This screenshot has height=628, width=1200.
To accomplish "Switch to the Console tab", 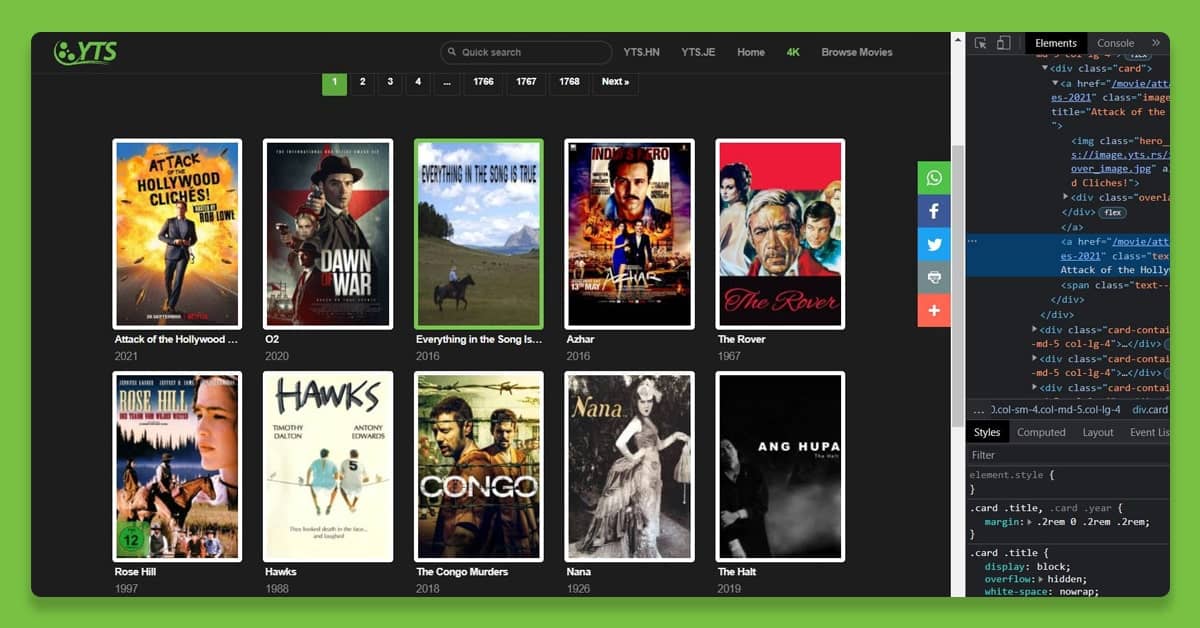I will point(1116,43).
